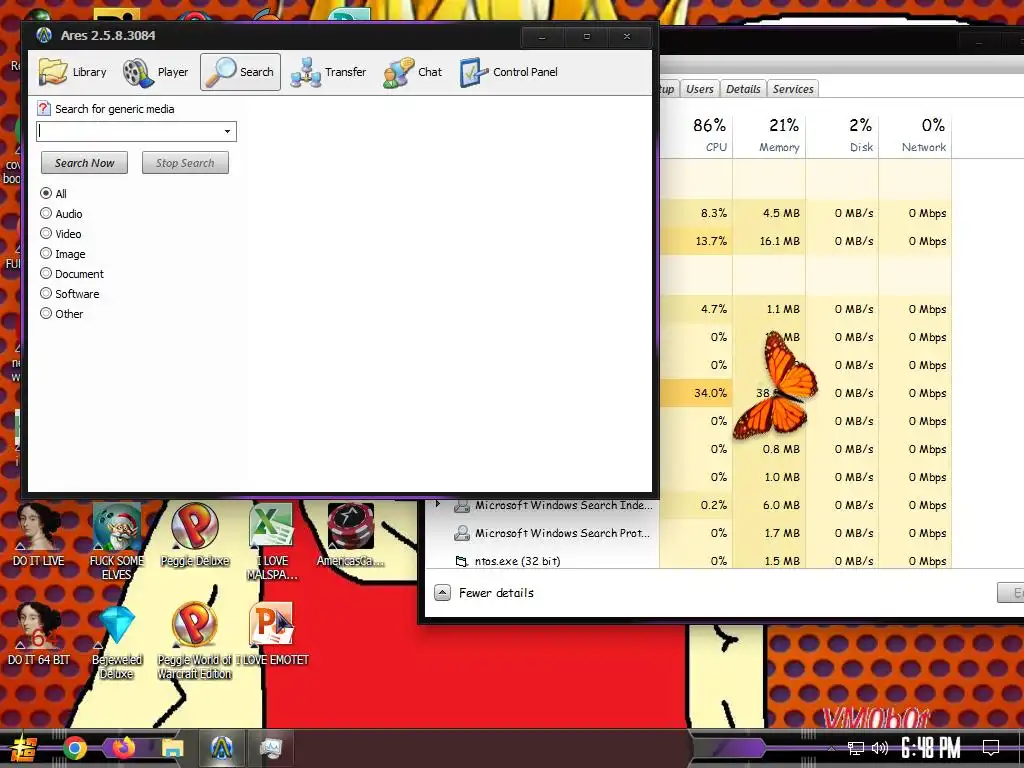
Task: Open the Library section in Ares
Action: [72, 72]
